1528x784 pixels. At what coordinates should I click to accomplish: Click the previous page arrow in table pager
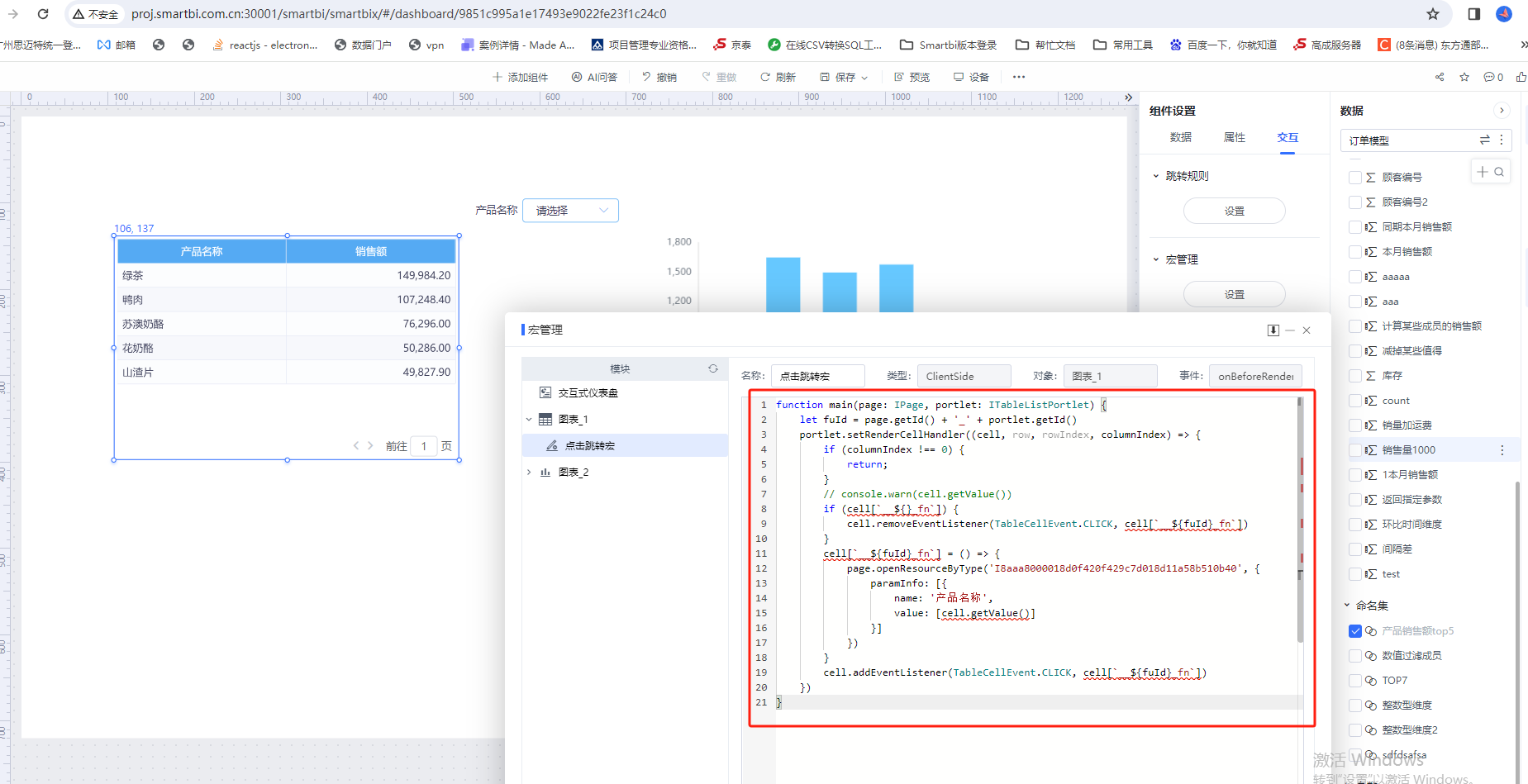356,446
